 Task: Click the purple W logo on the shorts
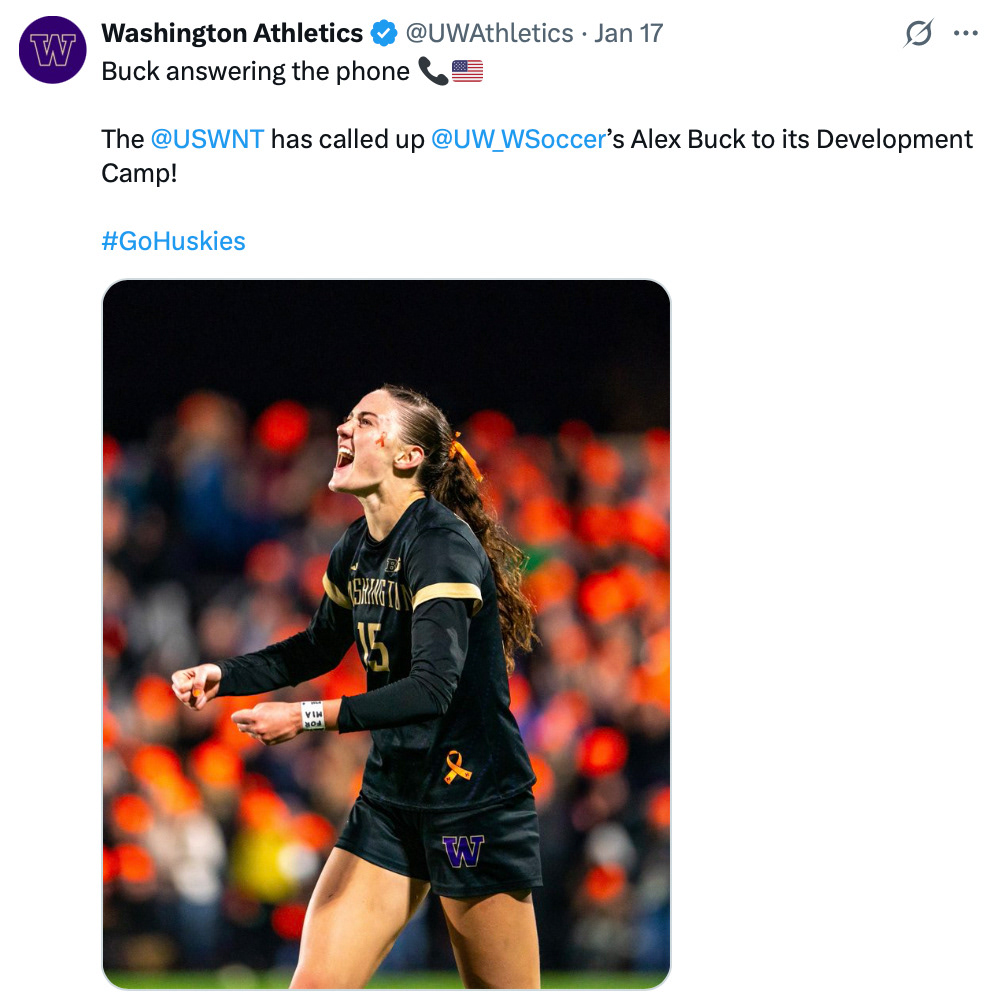click(x=463, y=851)
